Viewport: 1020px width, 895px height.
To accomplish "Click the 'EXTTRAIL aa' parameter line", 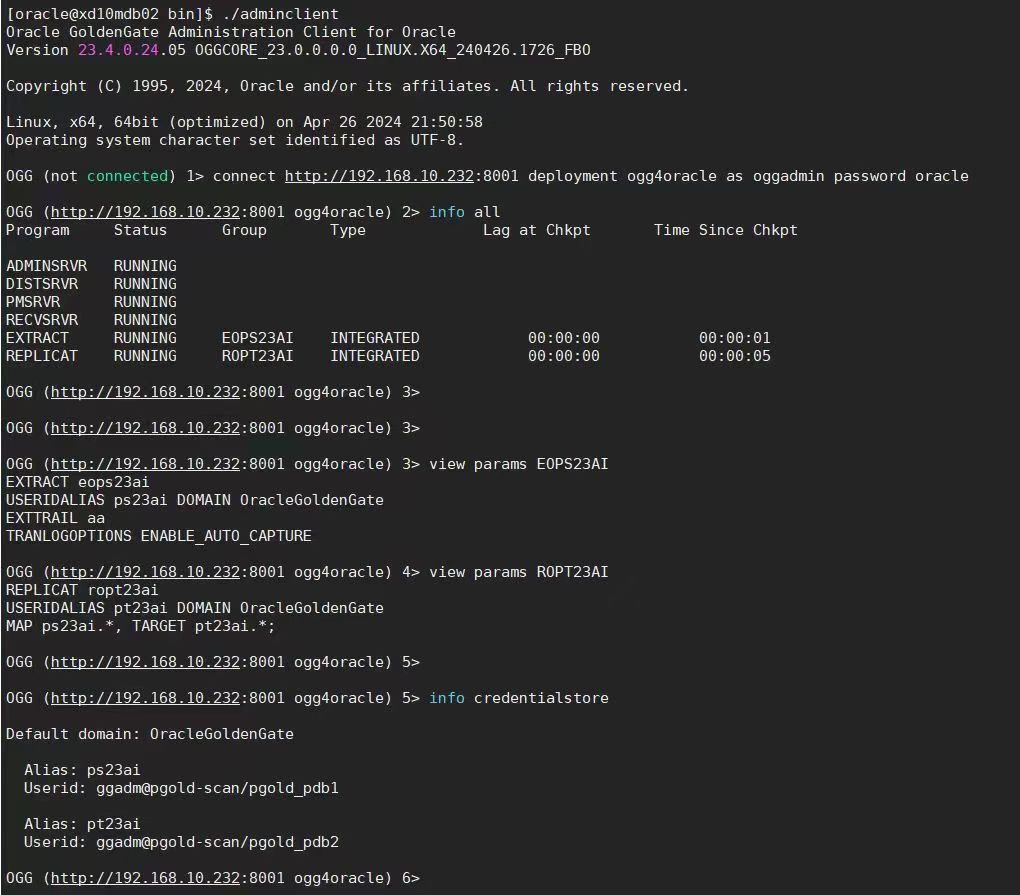I will pyautogui.click(x=55, y=518).
